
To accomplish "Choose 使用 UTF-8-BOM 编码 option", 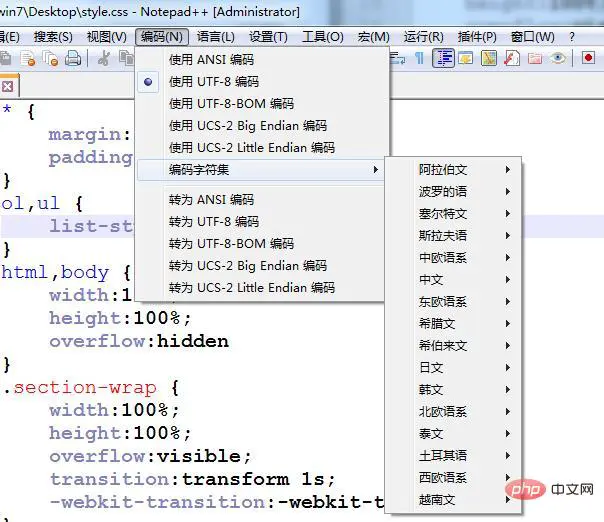I will point(231,104).
